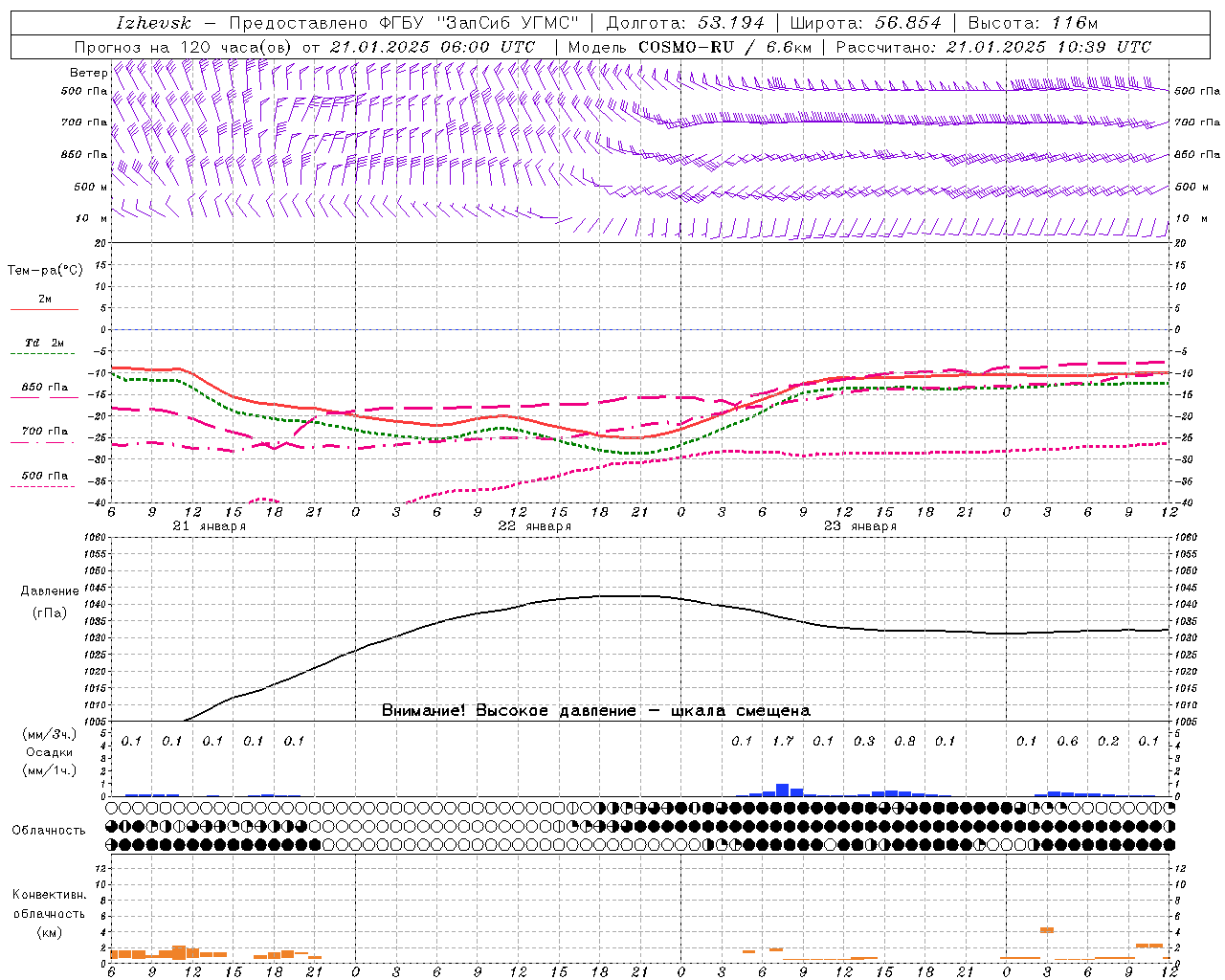Screen dimensions: 1225x980
Task: Click the "Давление" pressure panel label
Action: (x=50, y=591)
